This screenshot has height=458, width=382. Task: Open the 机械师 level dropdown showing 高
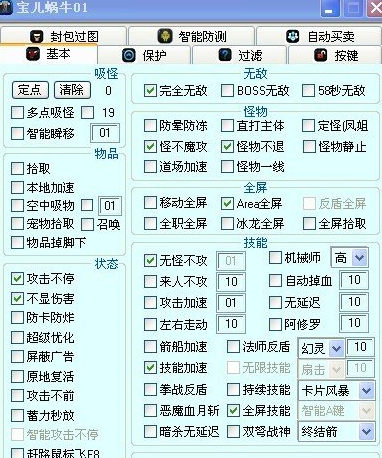360,258
